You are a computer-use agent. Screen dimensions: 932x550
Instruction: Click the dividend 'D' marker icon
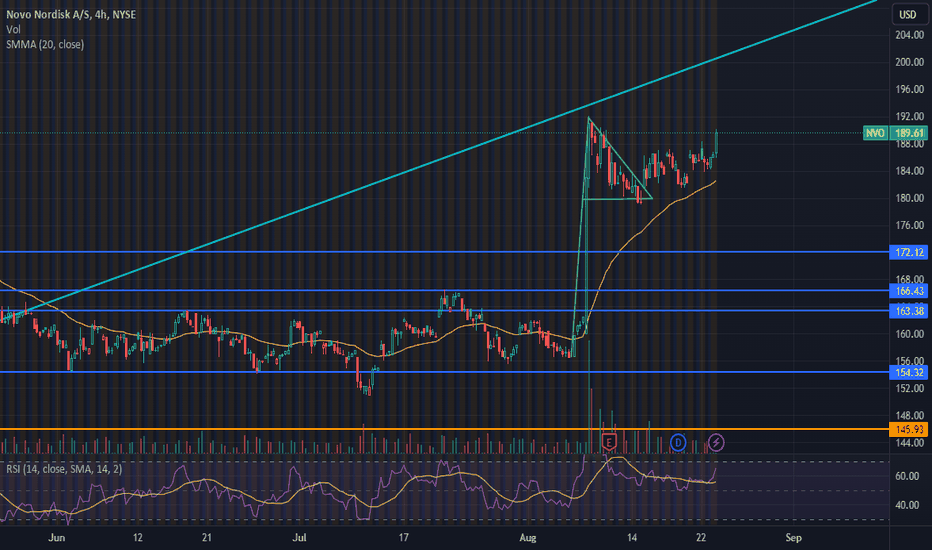point(678,442)
